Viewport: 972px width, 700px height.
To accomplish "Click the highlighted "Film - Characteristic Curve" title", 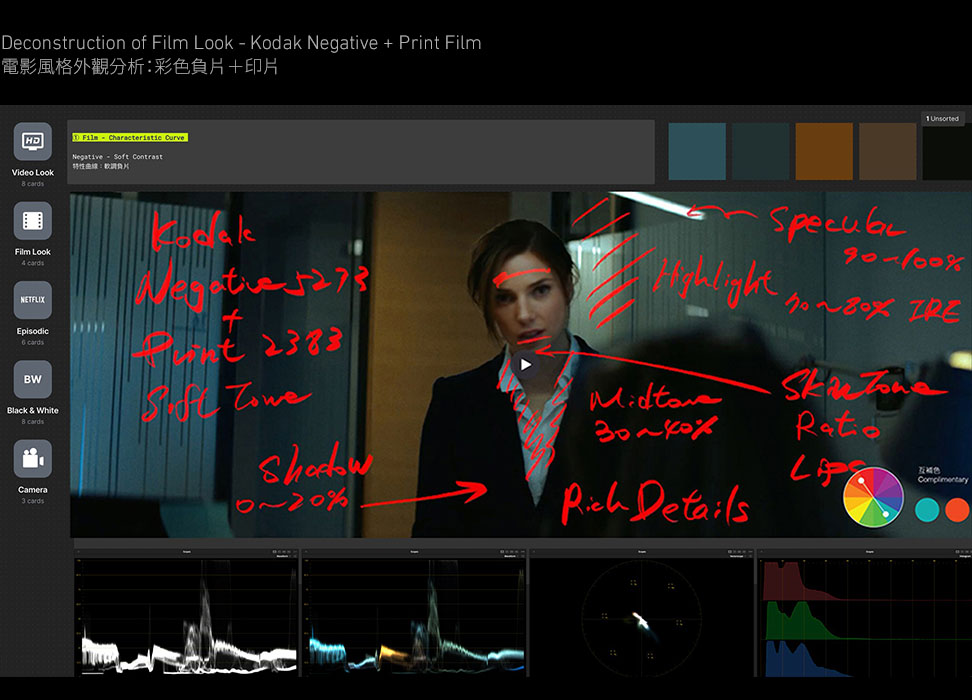I will [130, 138].
